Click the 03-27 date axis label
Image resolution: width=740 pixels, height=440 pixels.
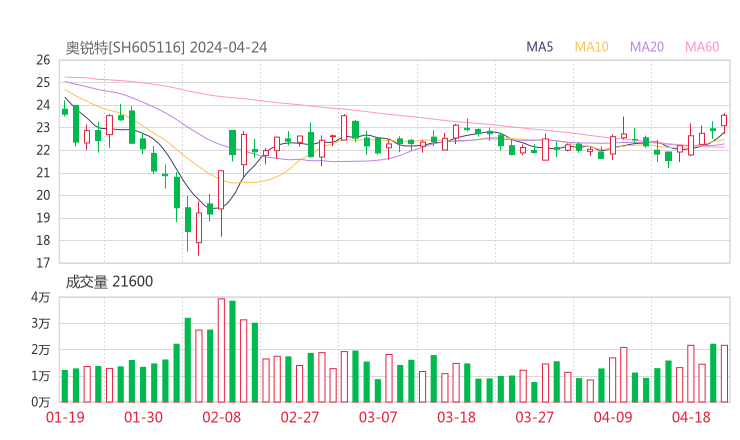pos(534,417)
